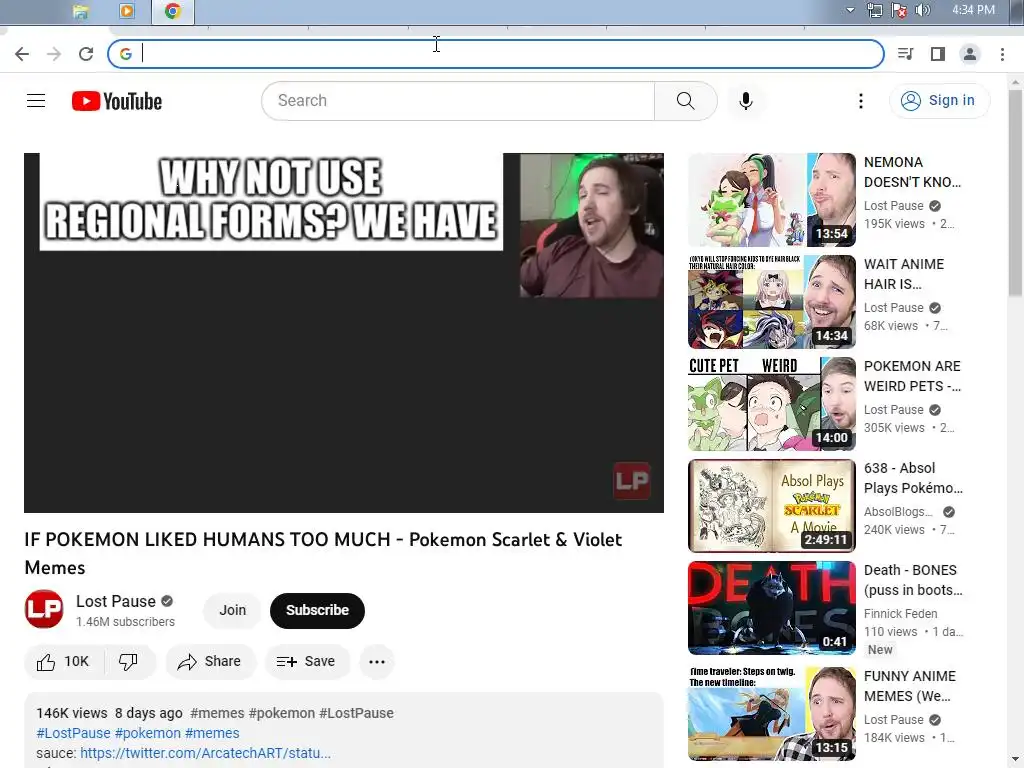Image resolution: width=1024 pixels, height=768 pixels.
Task: Click the Share button
Action: point(210,662)
